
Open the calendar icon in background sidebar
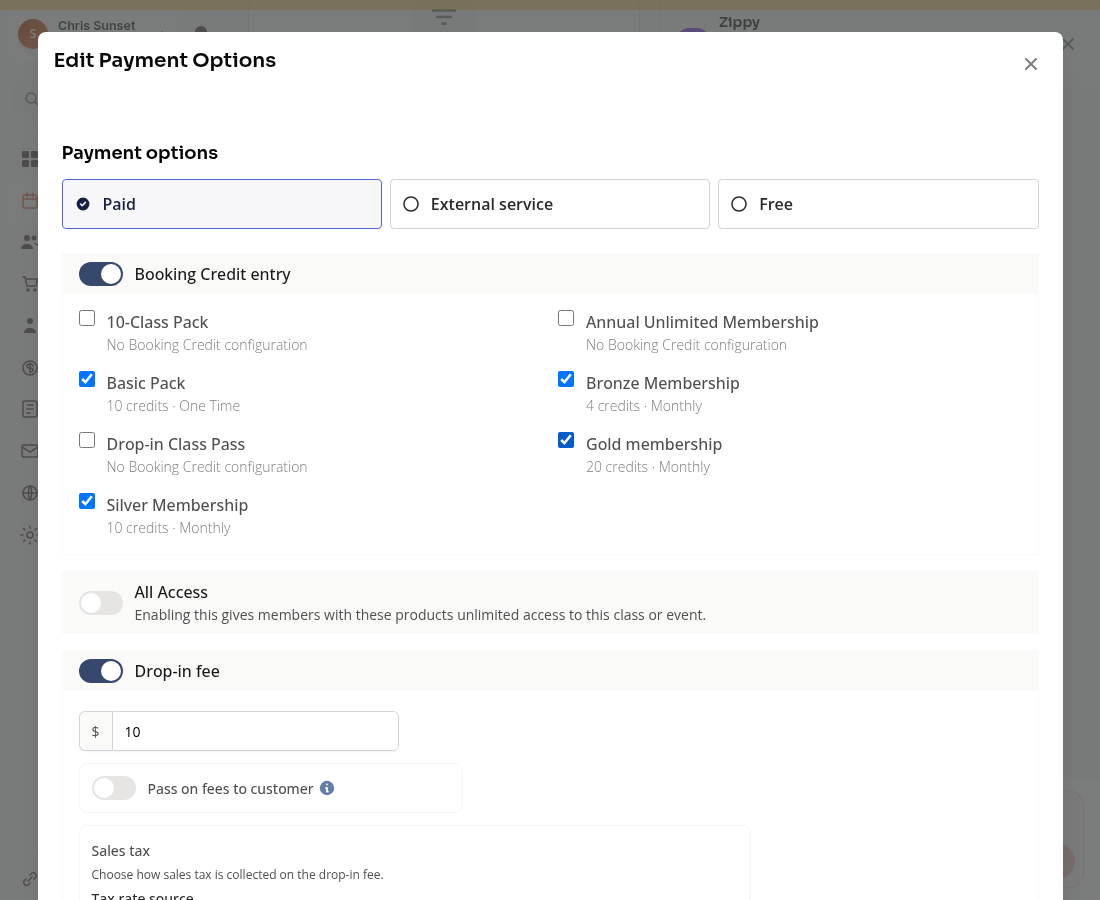pyautogui.click(x=29, y=201)
